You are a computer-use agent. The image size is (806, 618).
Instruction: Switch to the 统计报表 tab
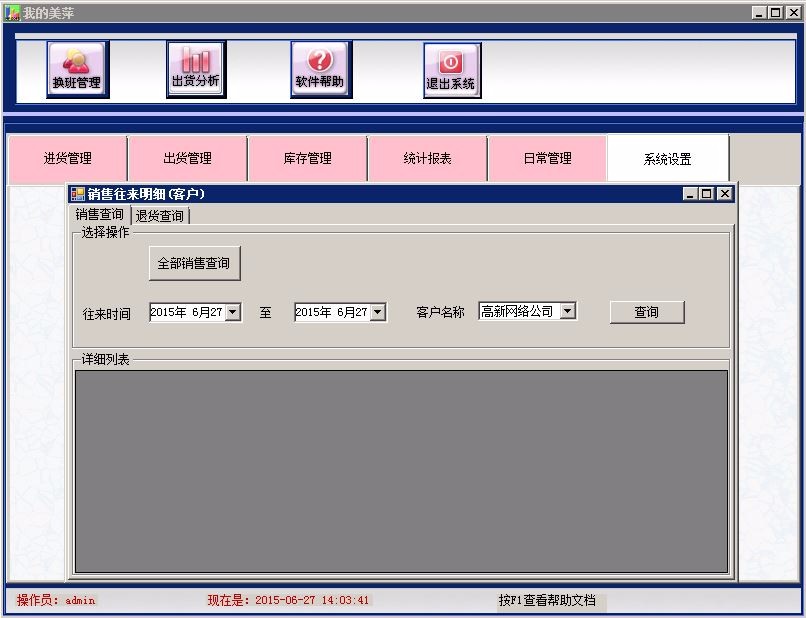pyautogui.click(x=427, y=158)
